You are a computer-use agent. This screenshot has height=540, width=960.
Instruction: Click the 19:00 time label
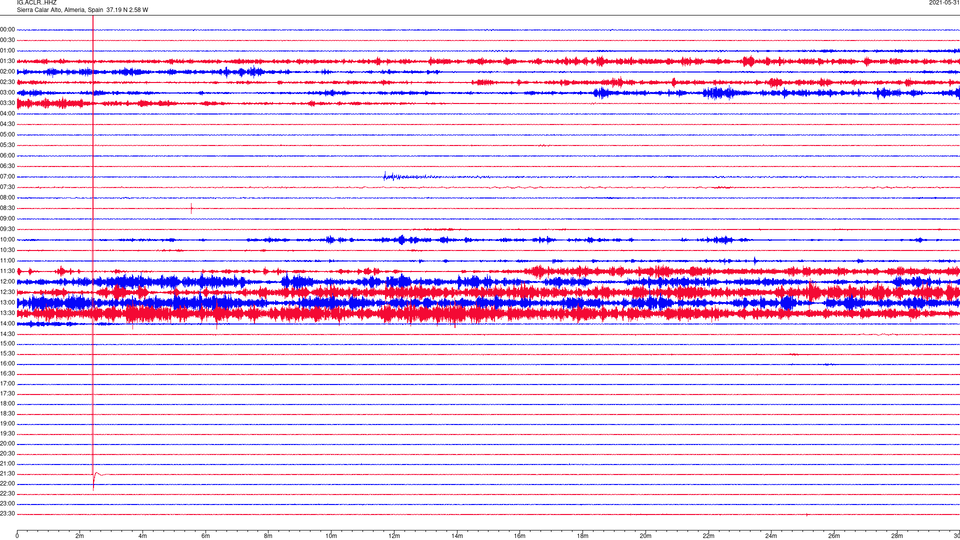click(7, 424)
